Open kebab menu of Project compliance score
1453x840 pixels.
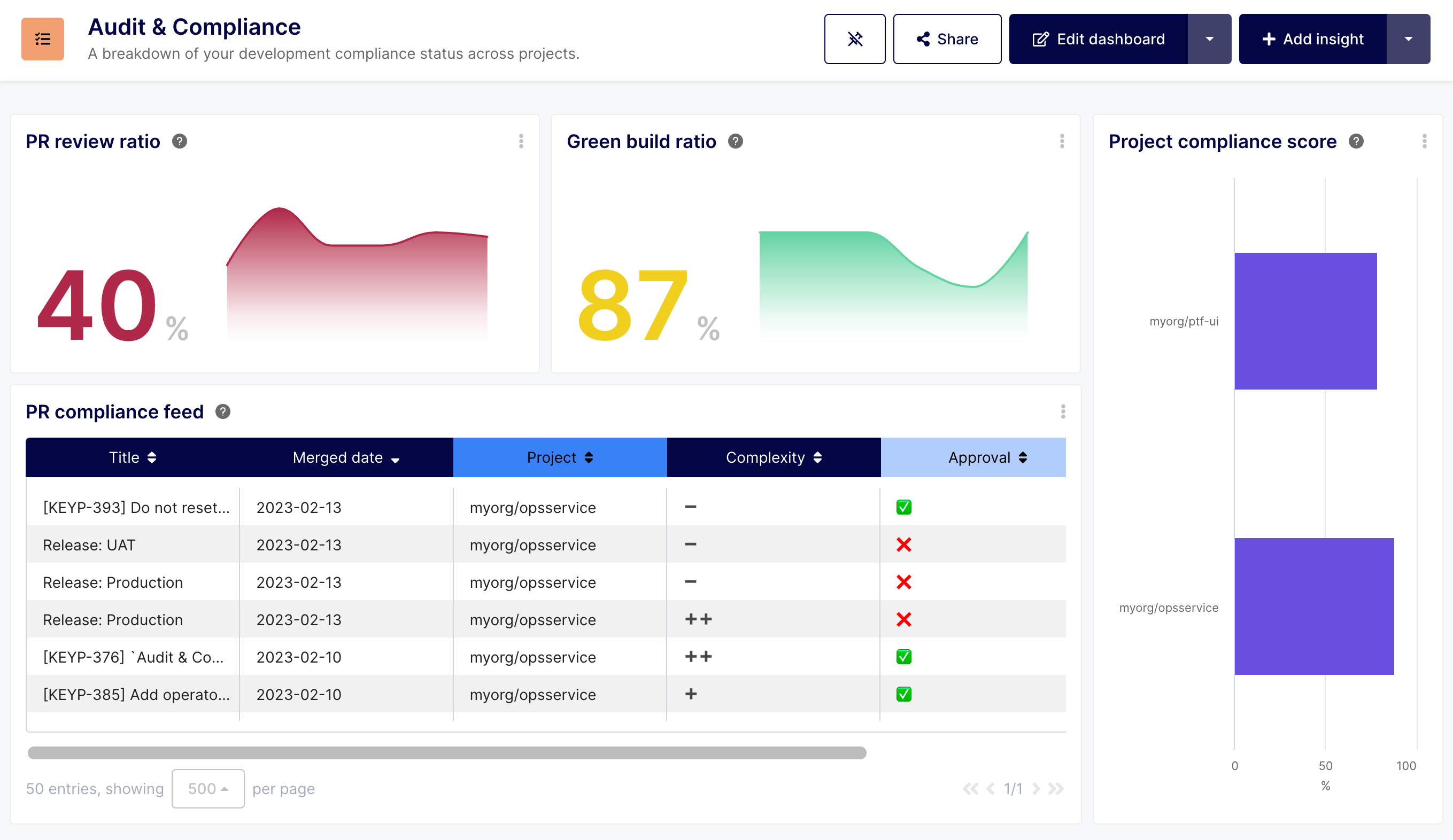[1424, 141]
